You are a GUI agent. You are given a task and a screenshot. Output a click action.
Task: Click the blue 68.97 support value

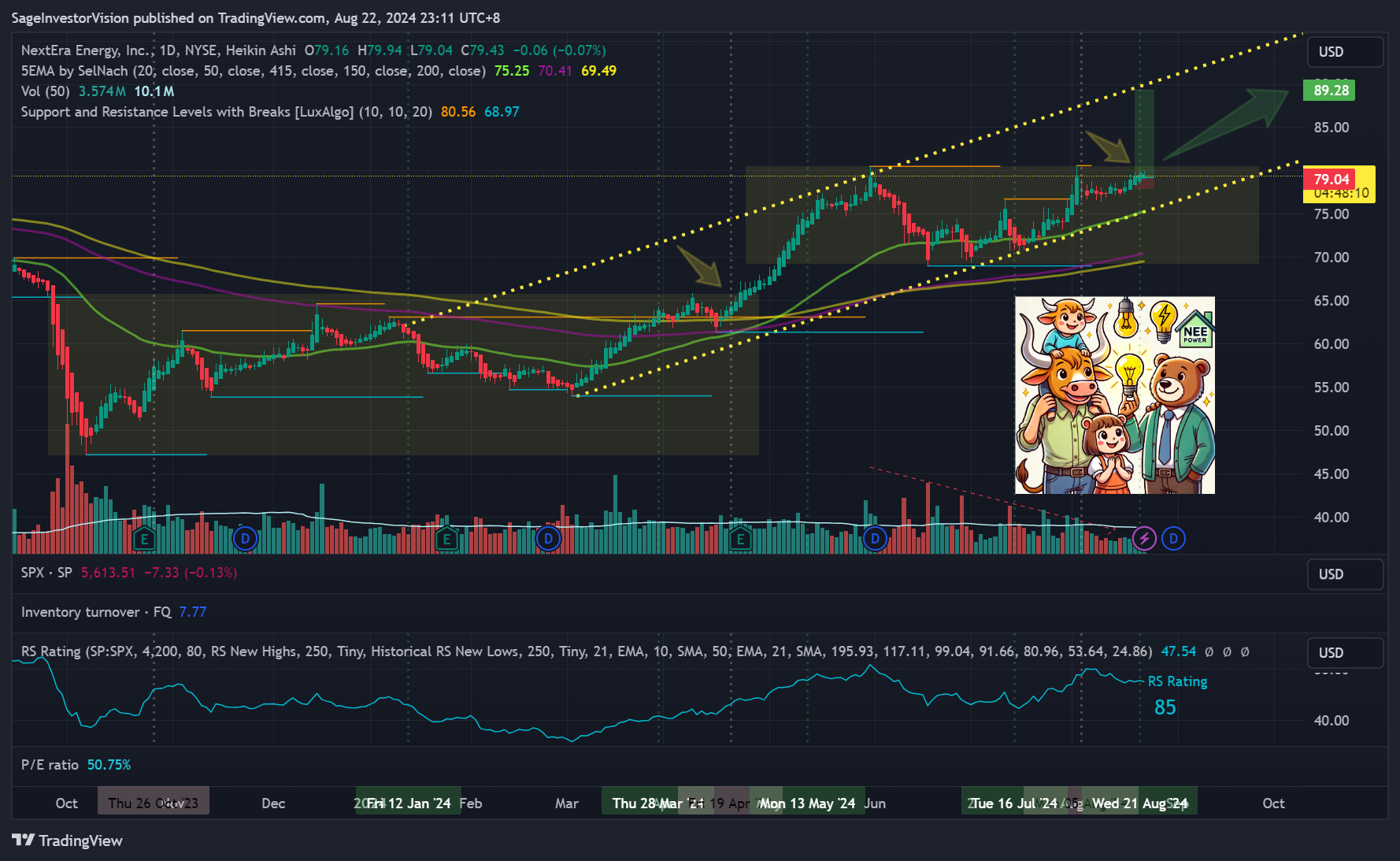502,112
